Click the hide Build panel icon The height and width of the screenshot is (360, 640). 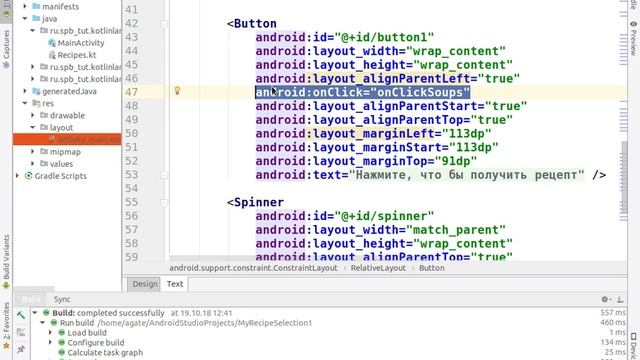(620, 299)
